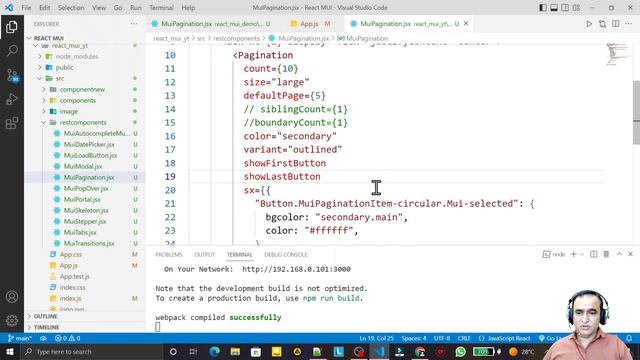Open the Run menu
640x360 pixels.
tap(136, 8)
